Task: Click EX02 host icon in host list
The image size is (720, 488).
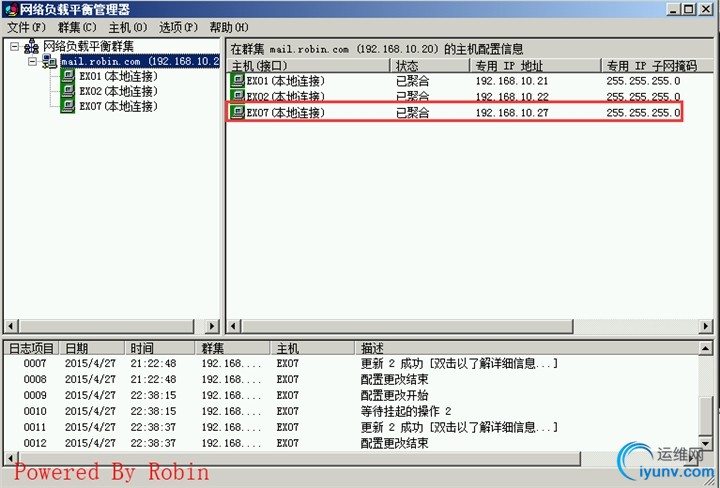Action: [237, 95]
